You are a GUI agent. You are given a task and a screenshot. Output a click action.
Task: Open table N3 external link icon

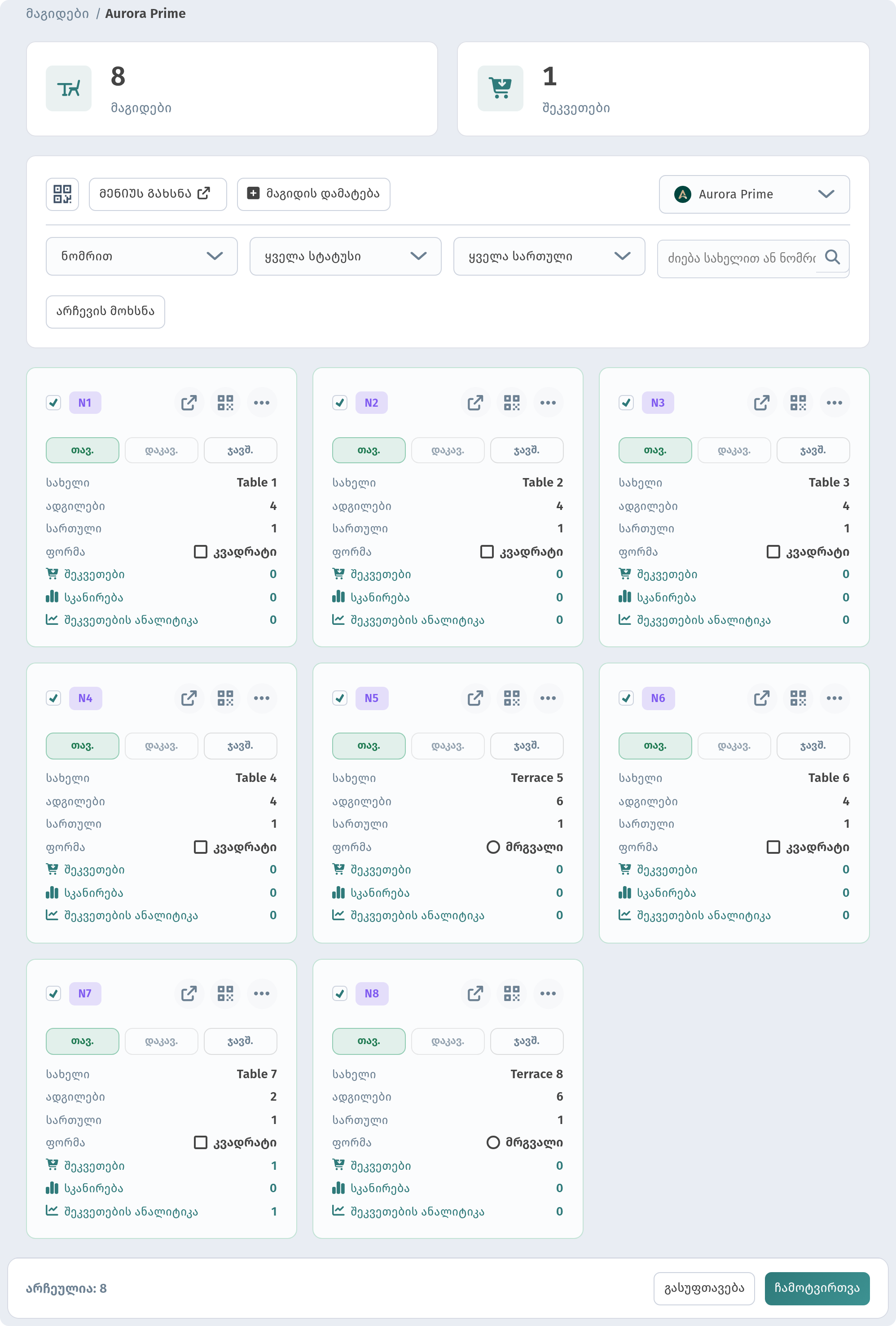pyautogui.click(x=762, y=403)
